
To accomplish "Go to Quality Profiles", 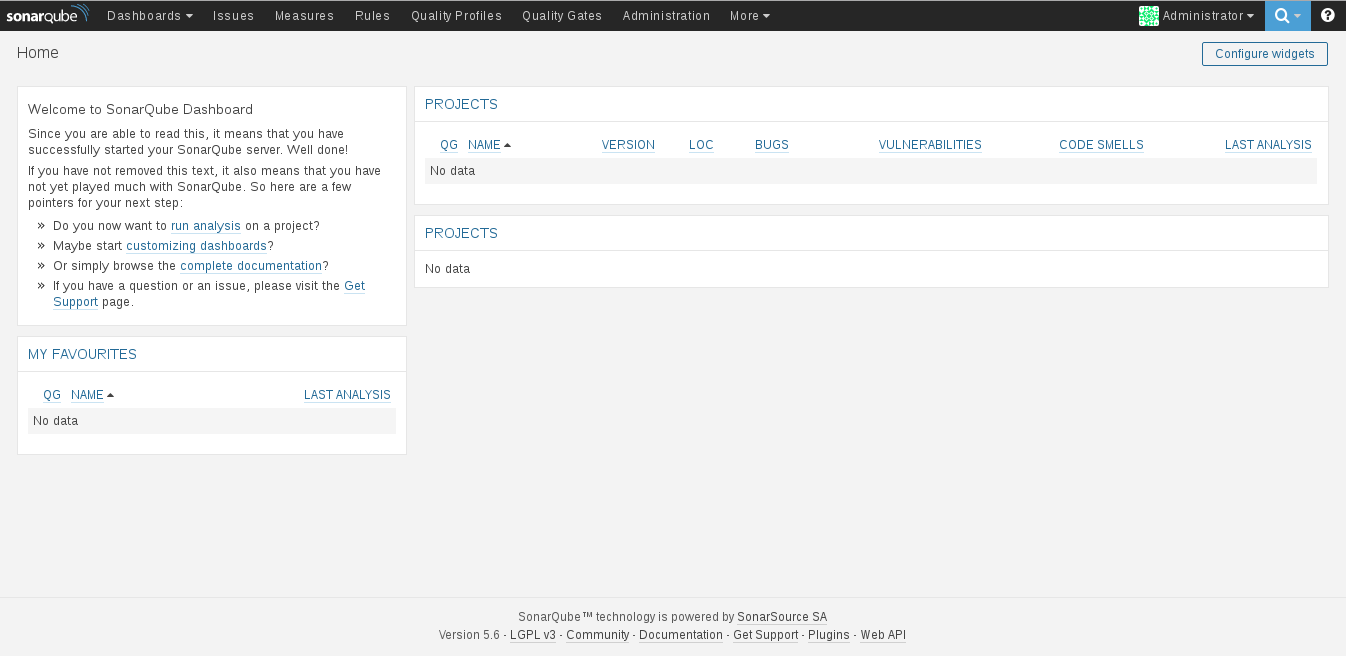I will pos(456,16).
